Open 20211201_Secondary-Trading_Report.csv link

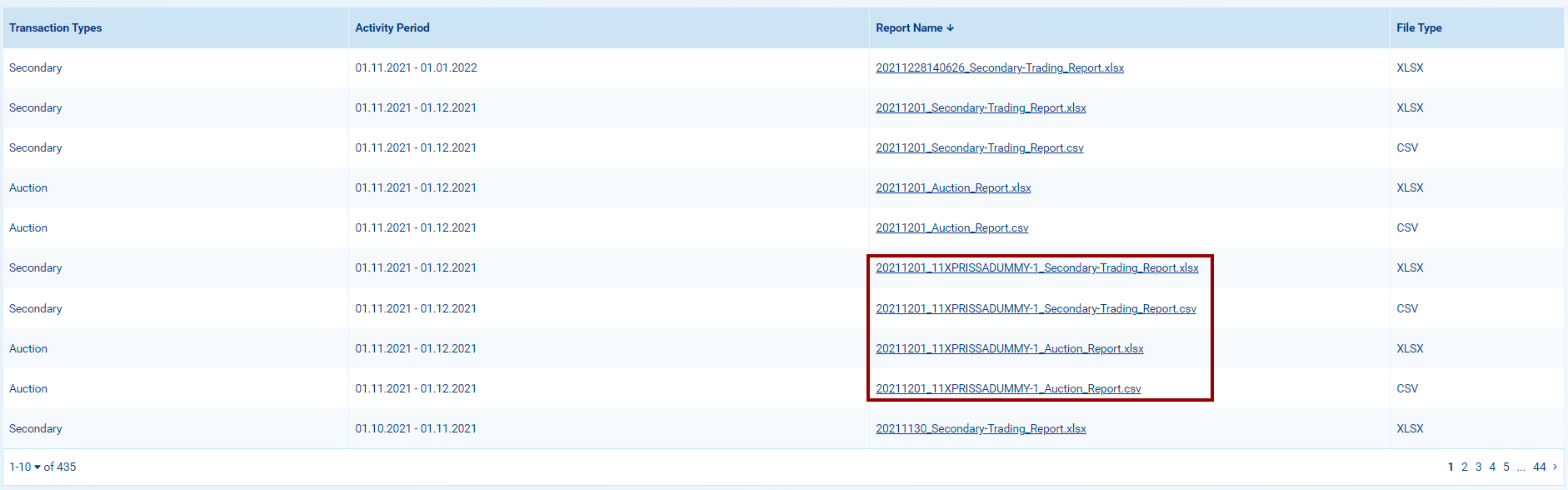coord(979,148)
